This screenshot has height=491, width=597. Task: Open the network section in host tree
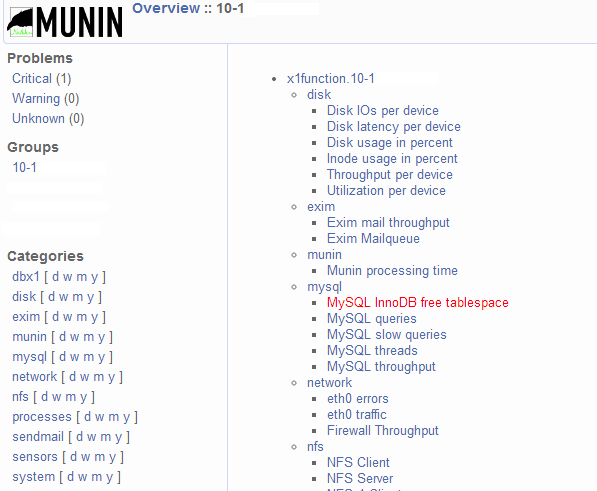click(329, 383)
